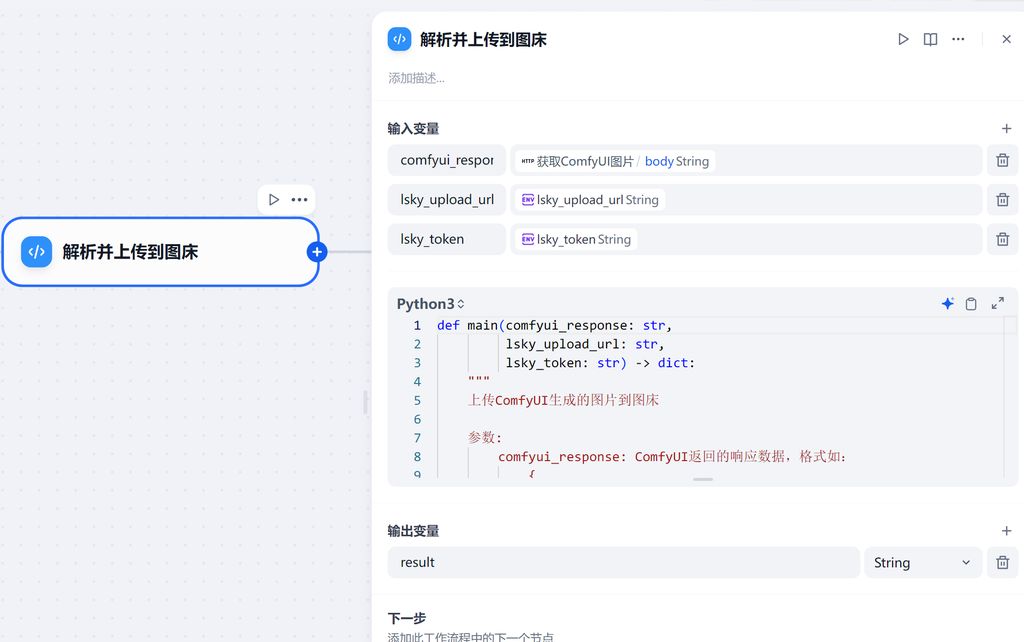Delete the comfyui_response input variable

(1002, 160)
